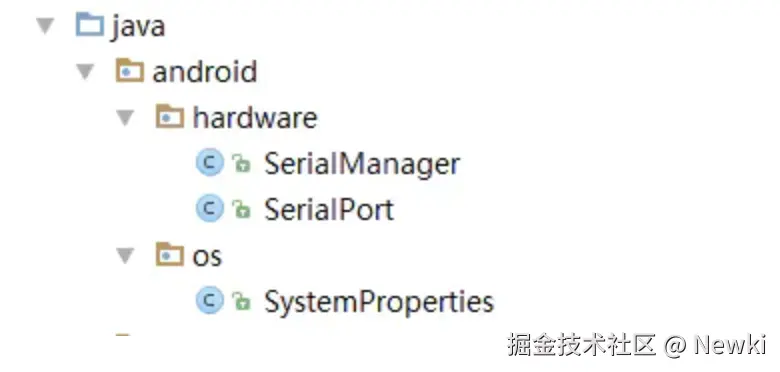Collapse the android package arrow
780x372 pixels.
click(x=85, y=72)
